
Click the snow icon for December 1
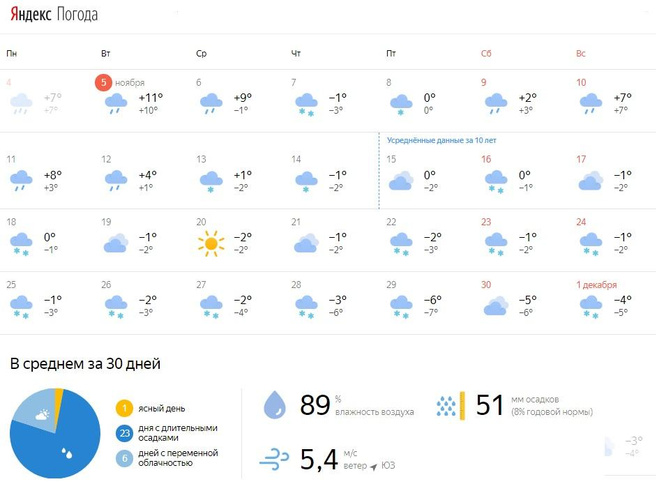(x=591, y=305)
